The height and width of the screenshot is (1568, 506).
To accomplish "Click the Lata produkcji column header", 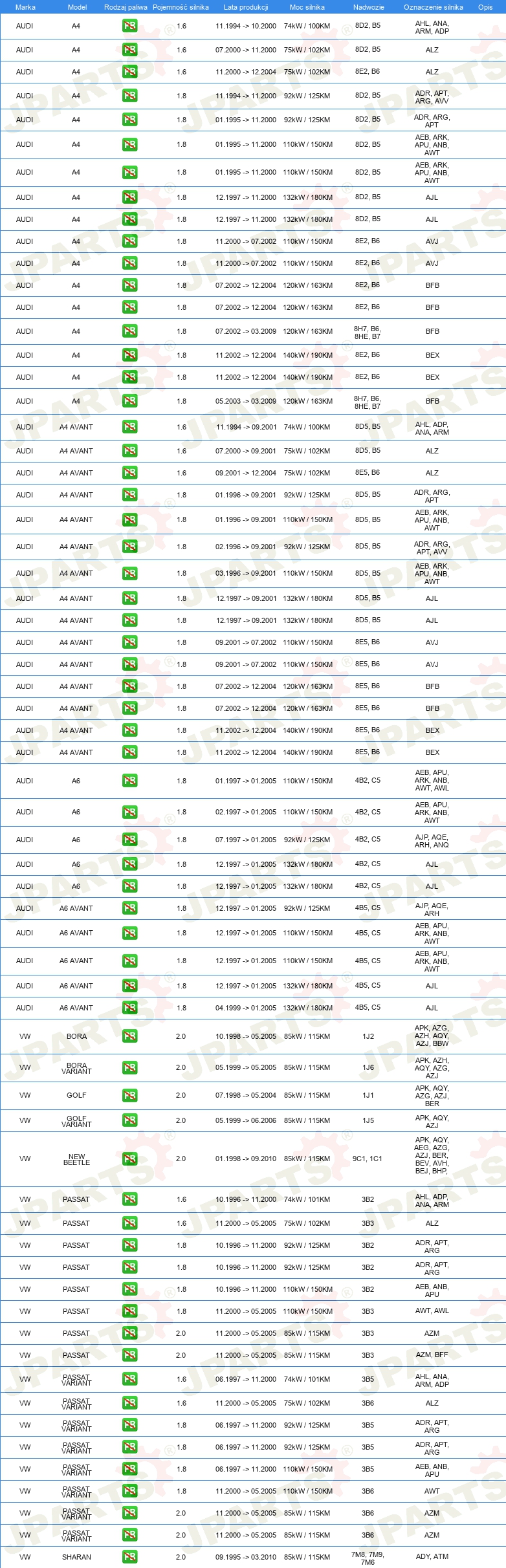I will [246, 7].
